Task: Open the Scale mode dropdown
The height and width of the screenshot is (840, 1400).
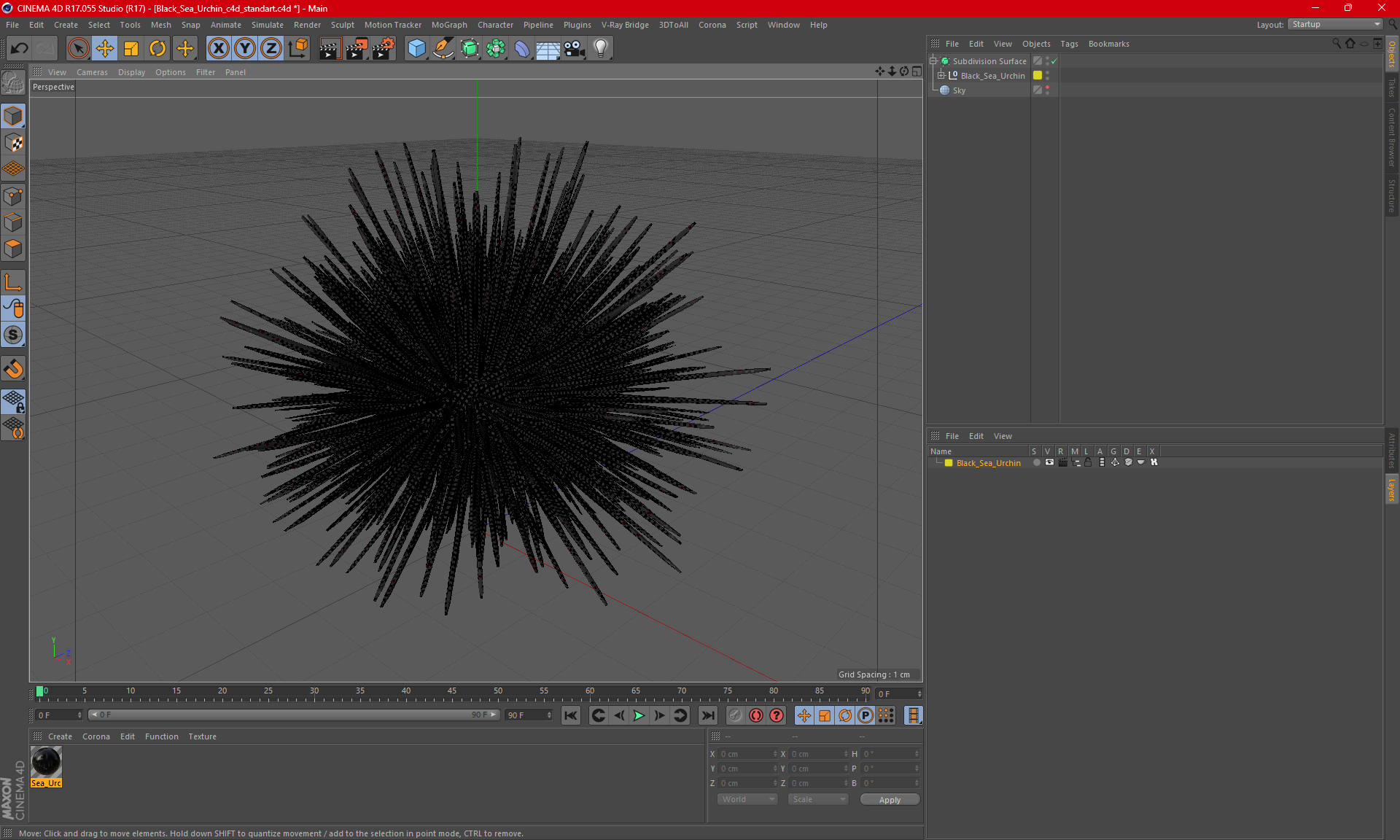Action: [818, 799]
